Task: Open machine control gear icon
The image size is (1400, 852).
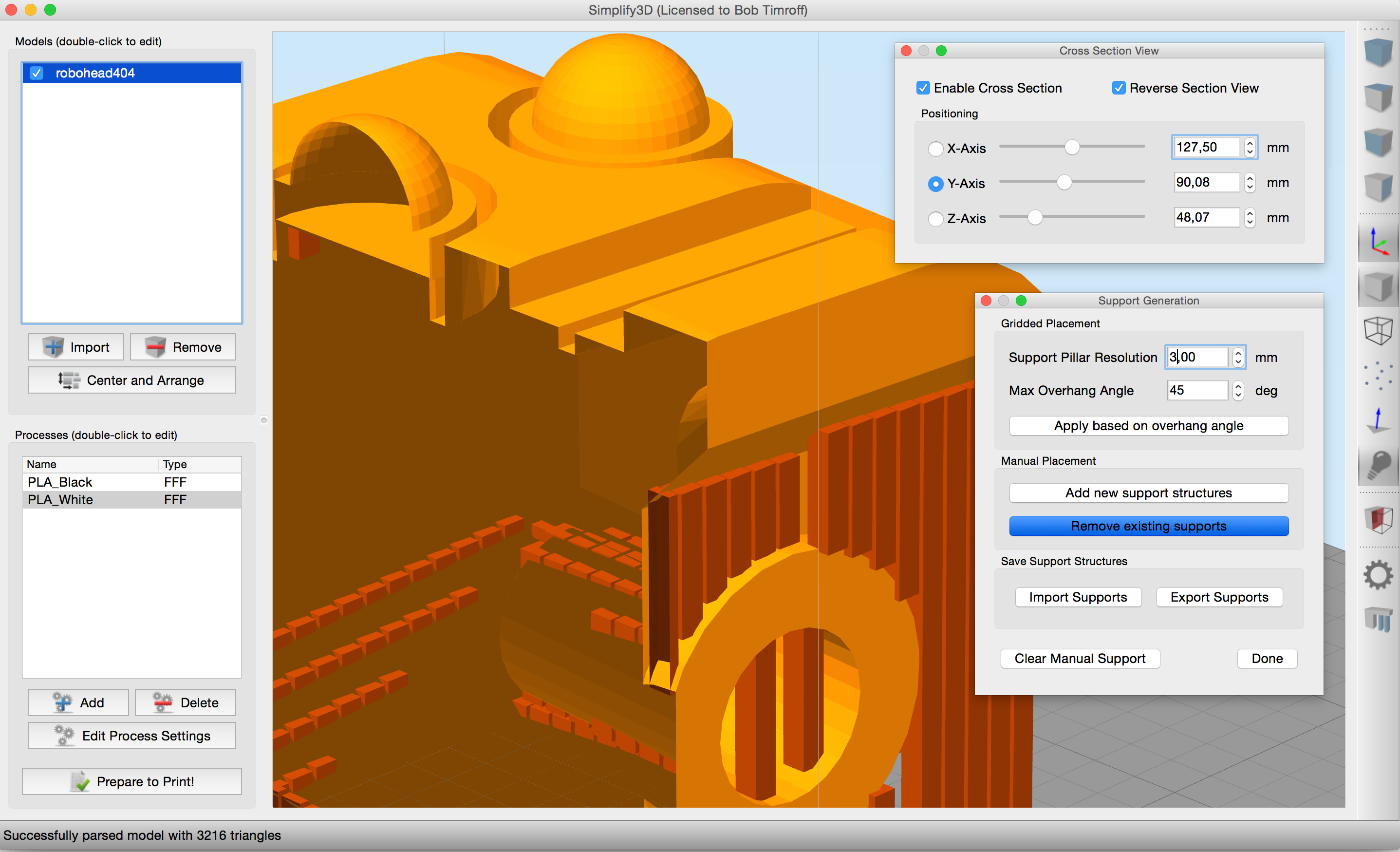Action: pyautogui.click(x=1379, y=575)
